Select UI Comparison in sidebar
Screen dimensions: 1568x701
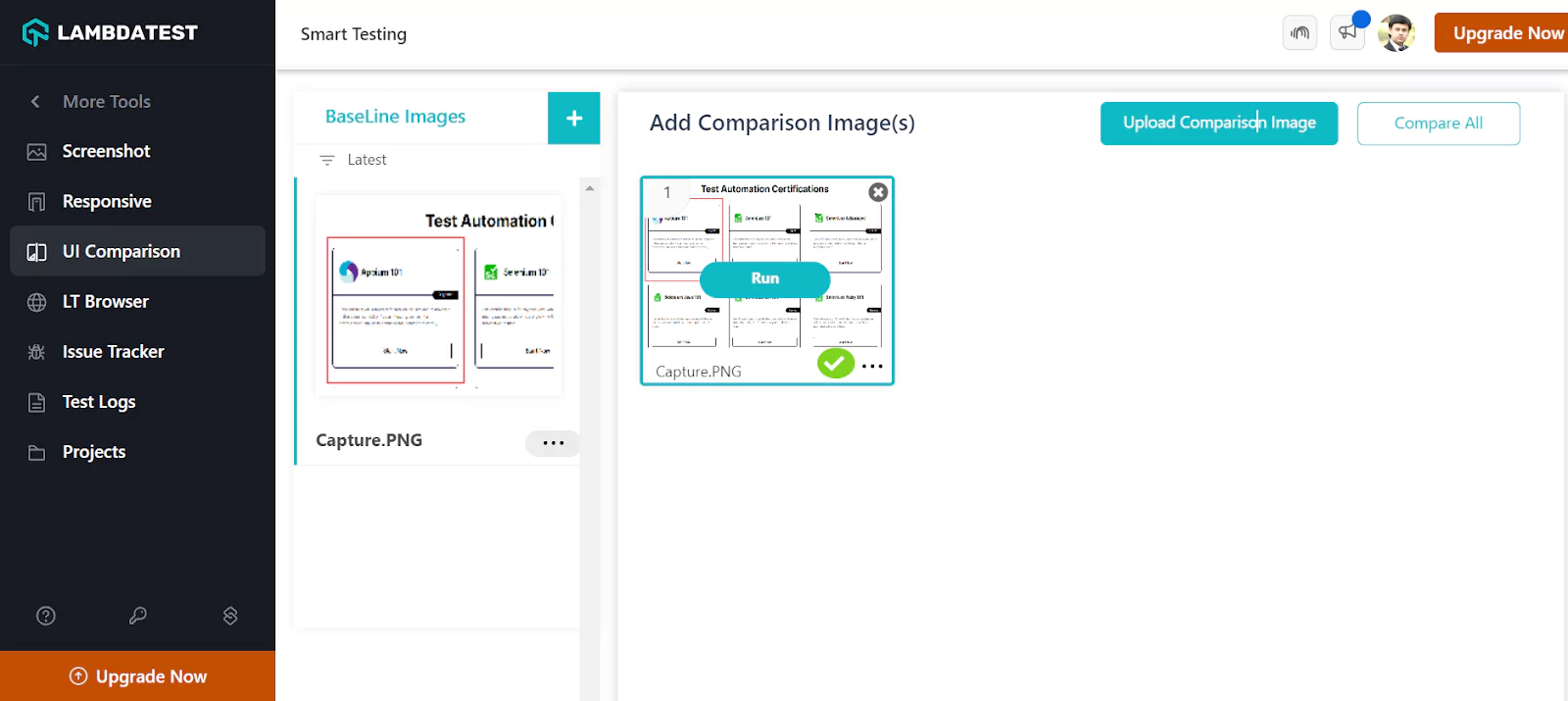pyautogui.click(x=137, y=251)
